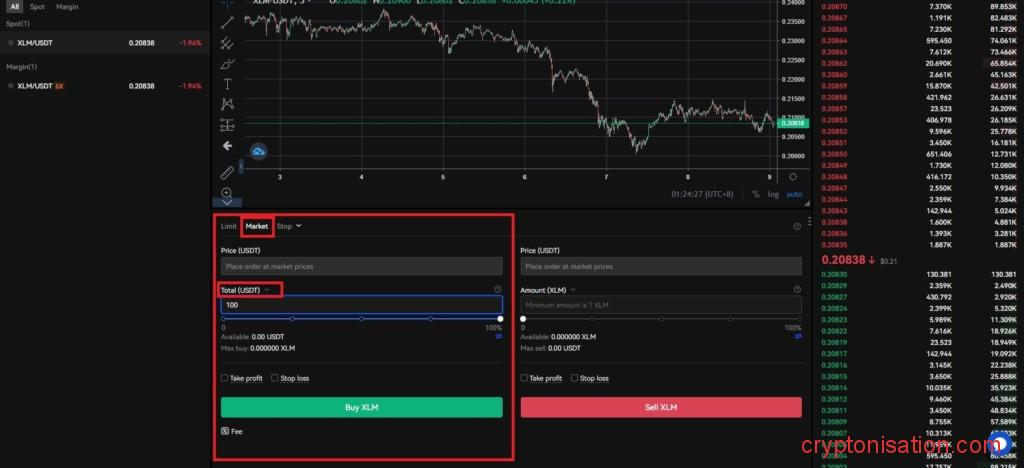Open the Fee link
This screenshot has width=1024, height=468.
tap(236, 431)
